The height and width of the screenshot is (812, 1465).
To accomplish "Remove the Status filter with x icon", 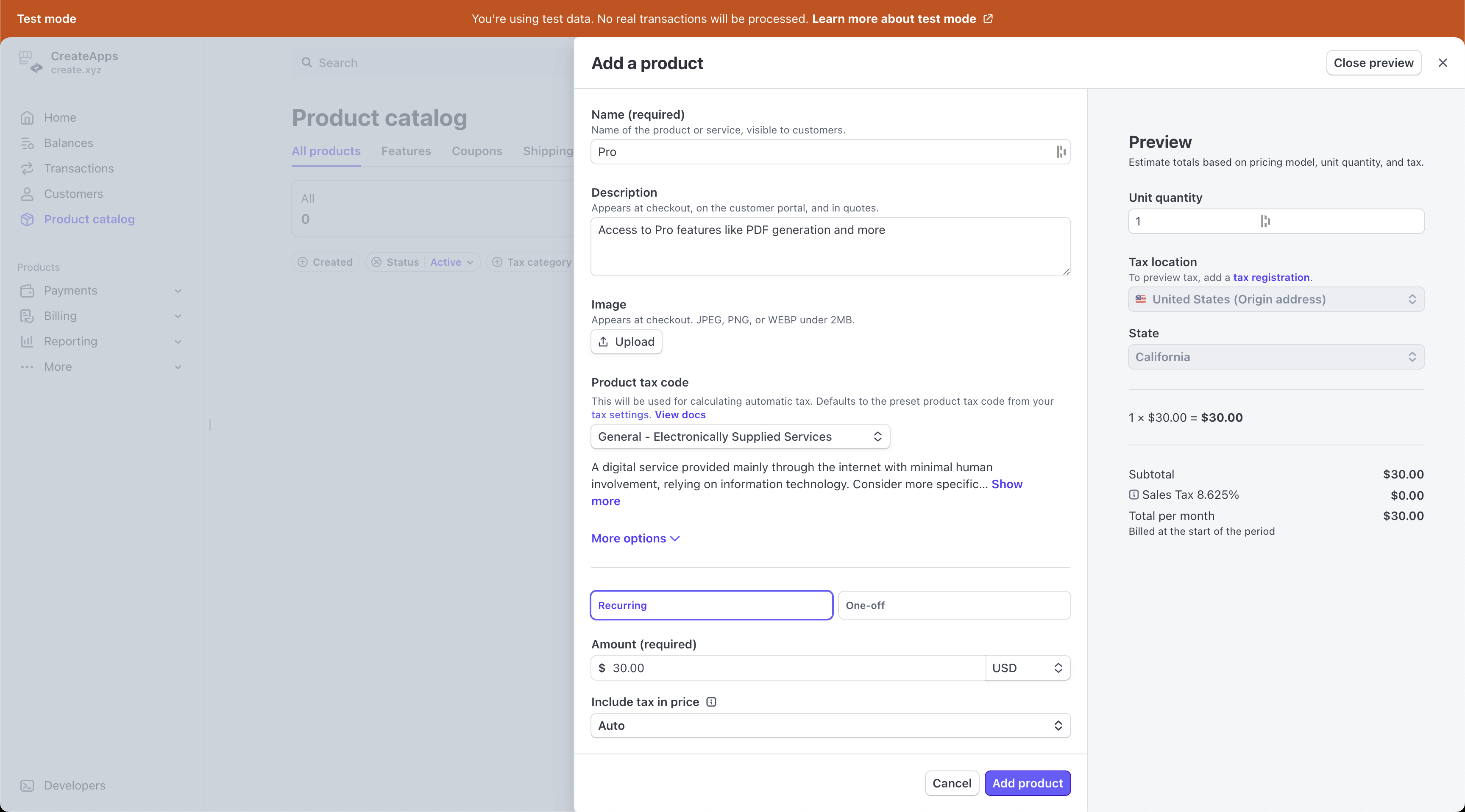I will [376, 262].
